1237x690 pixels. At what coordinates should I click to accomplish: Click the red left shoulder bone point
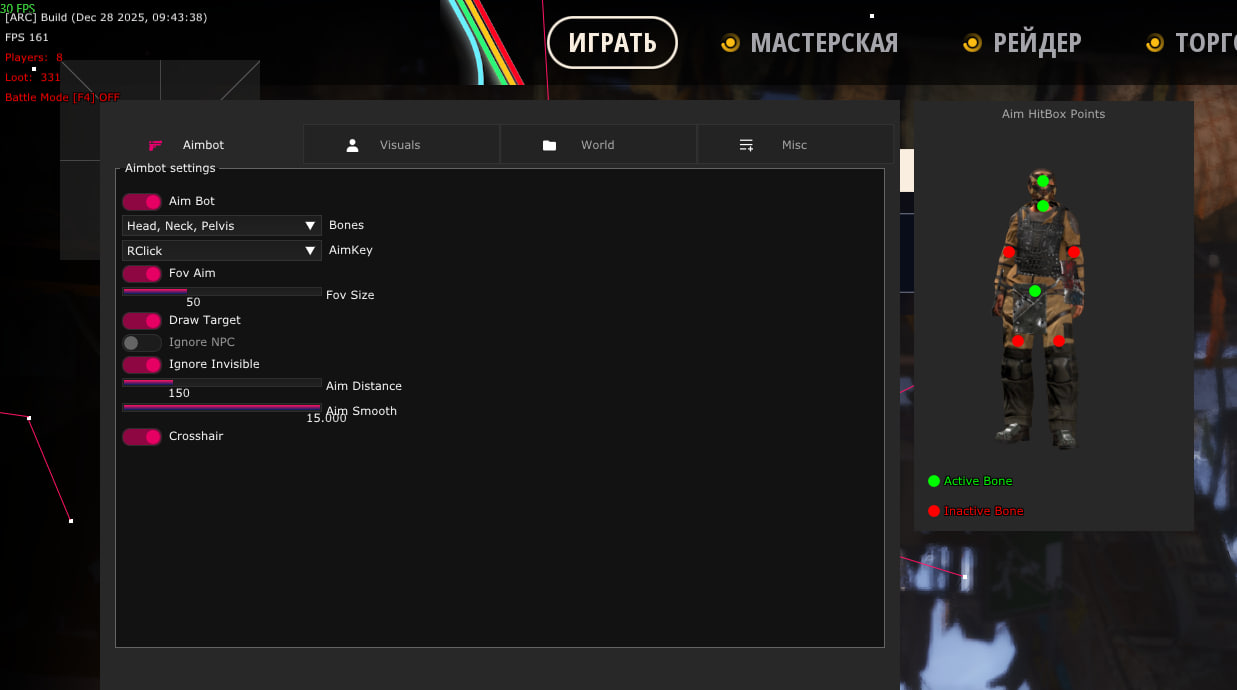click(x=1009, y=252)
